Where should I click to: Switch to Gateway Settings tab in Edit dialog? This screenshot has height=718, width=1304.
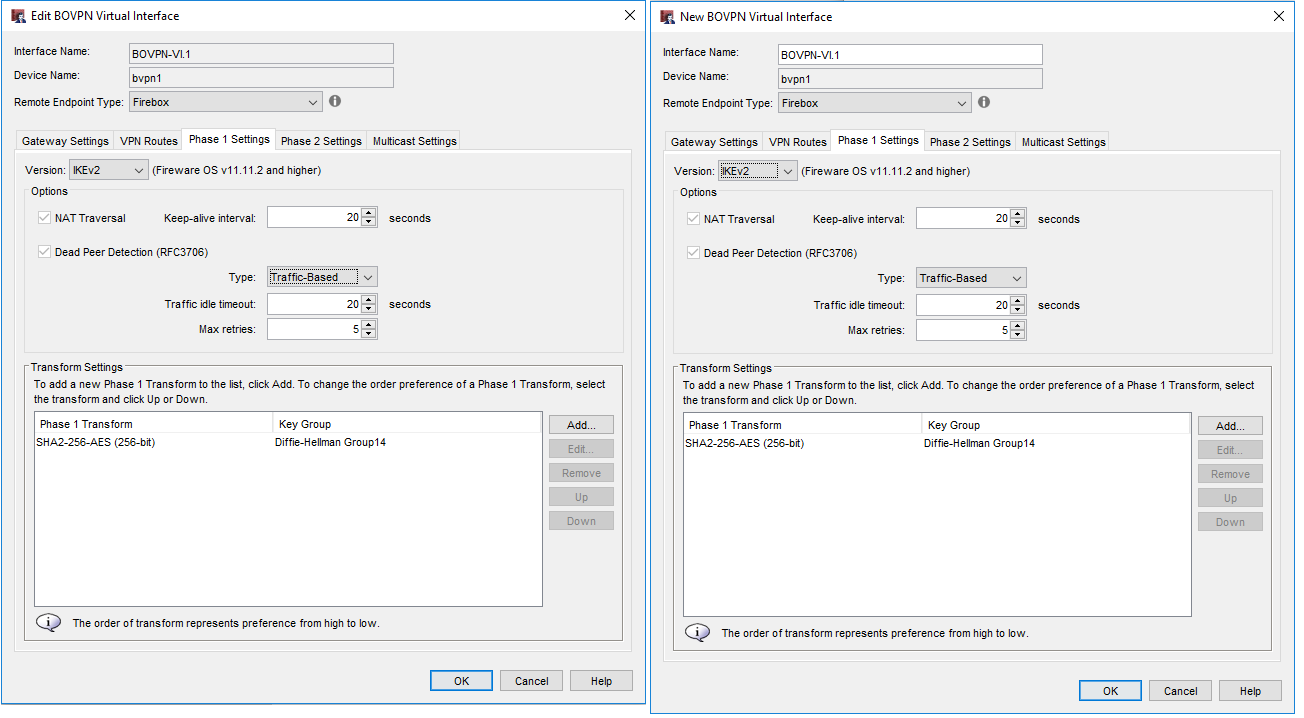tap(65, 141)
